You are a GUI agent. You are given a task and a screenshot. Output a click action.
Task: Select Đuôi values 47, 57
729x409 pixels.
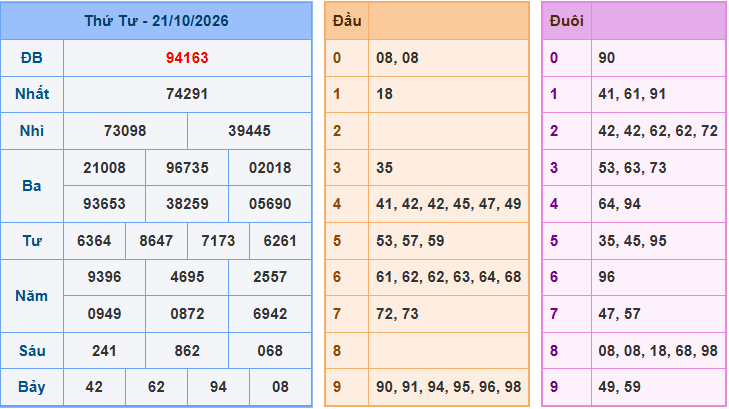pyautogui.click(x=619, y=314)
